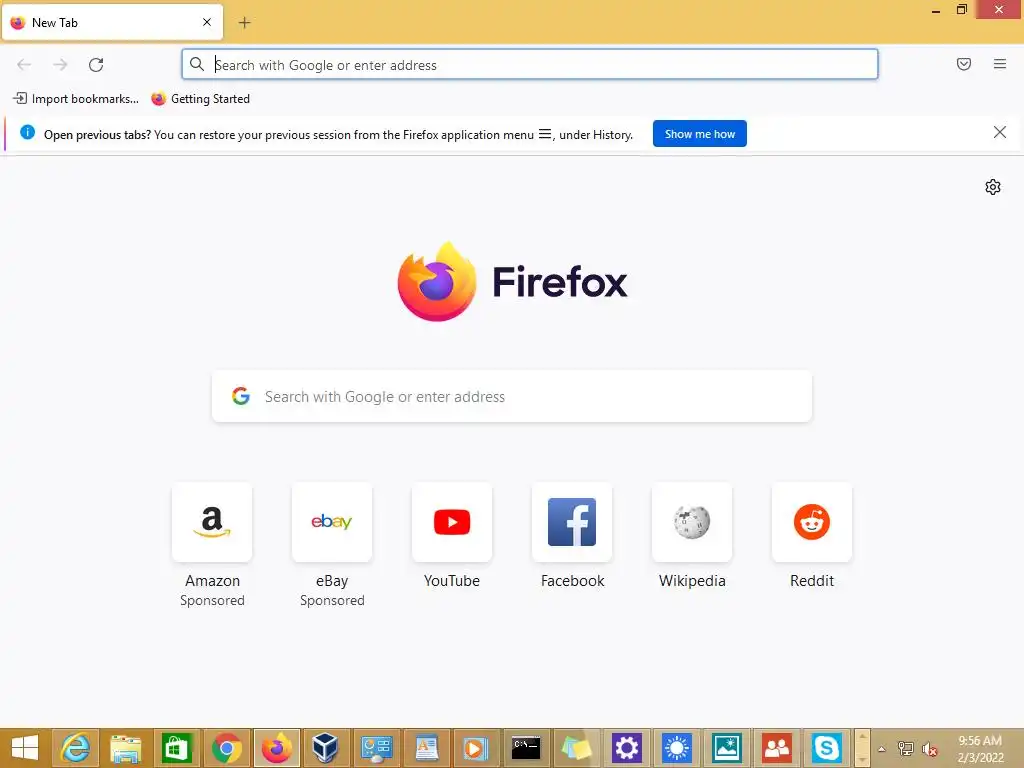Open File Explorer from the taskbar

click(125, 748)
